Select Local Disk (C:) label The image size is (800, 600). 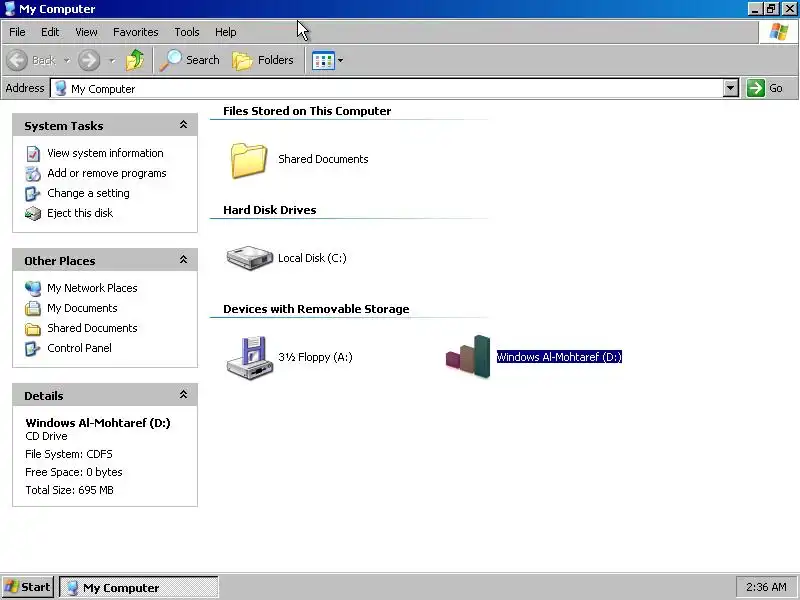tap(312, 258)
